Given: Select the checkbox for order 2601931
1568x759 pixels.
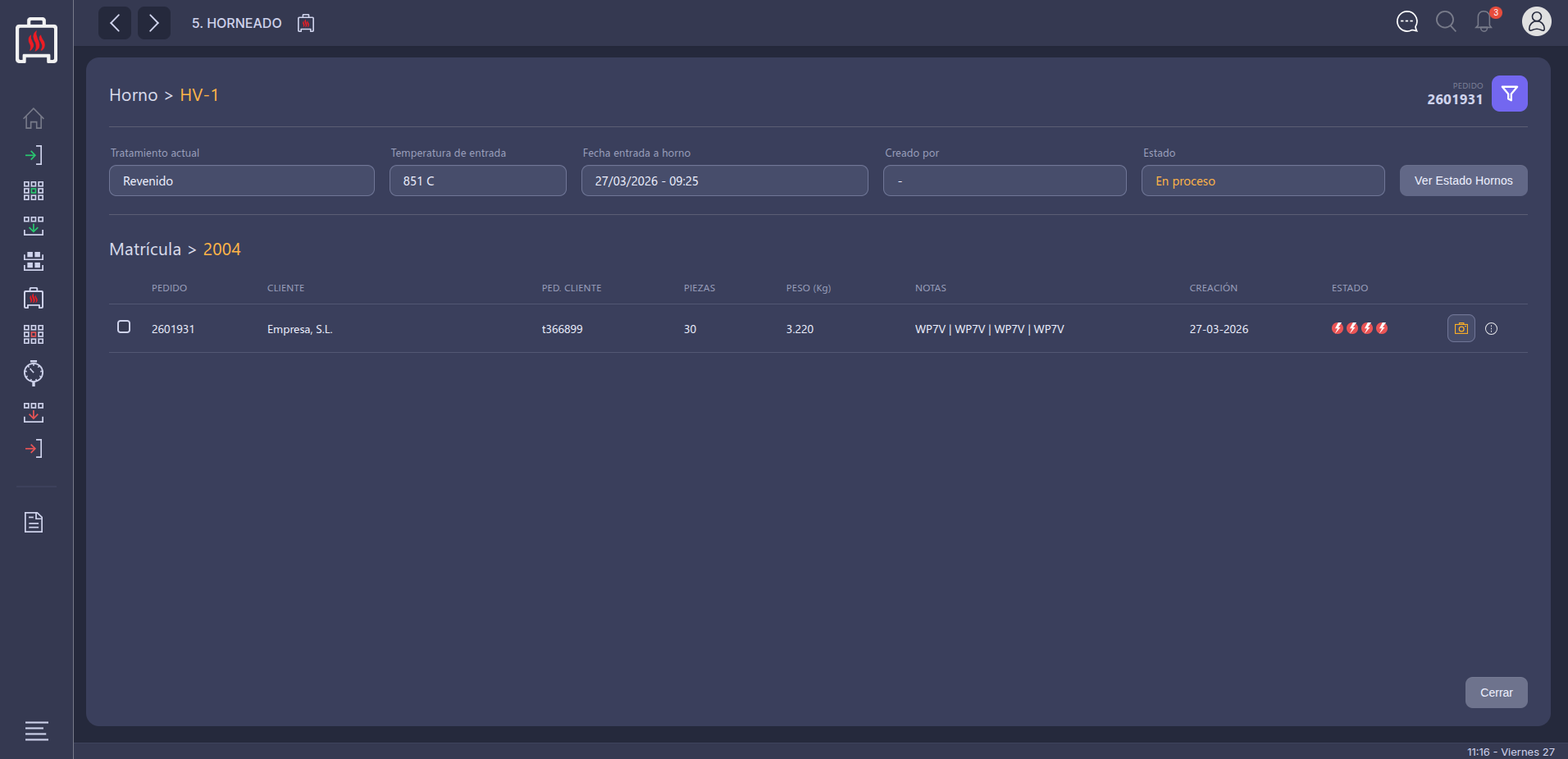Looking at the screenshot, I should tap(124, 327).
